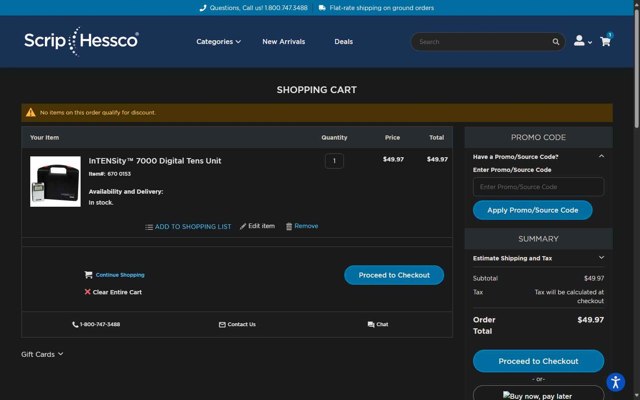Collapse the Have a Promo/Source Code section
The width and height of the screenshot is (640, 400).
pyautogui.click(x=601, y=156)
